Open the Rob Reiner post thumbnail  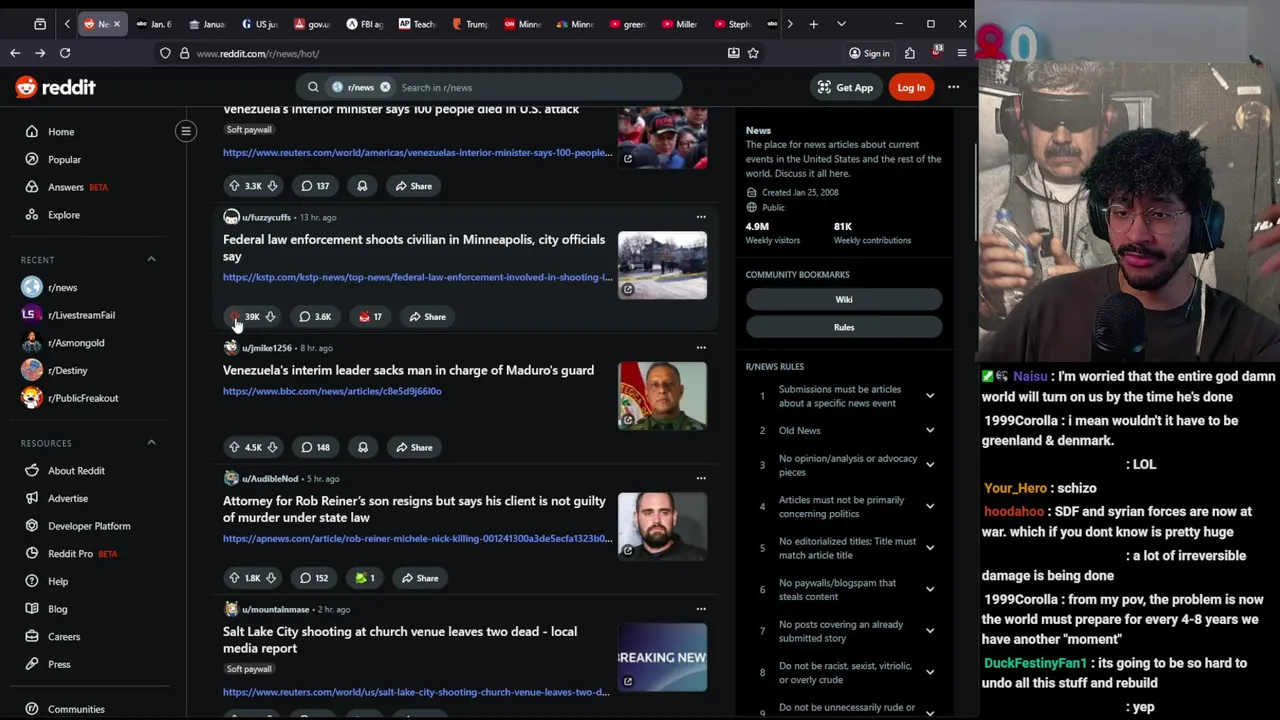(662, 527)
